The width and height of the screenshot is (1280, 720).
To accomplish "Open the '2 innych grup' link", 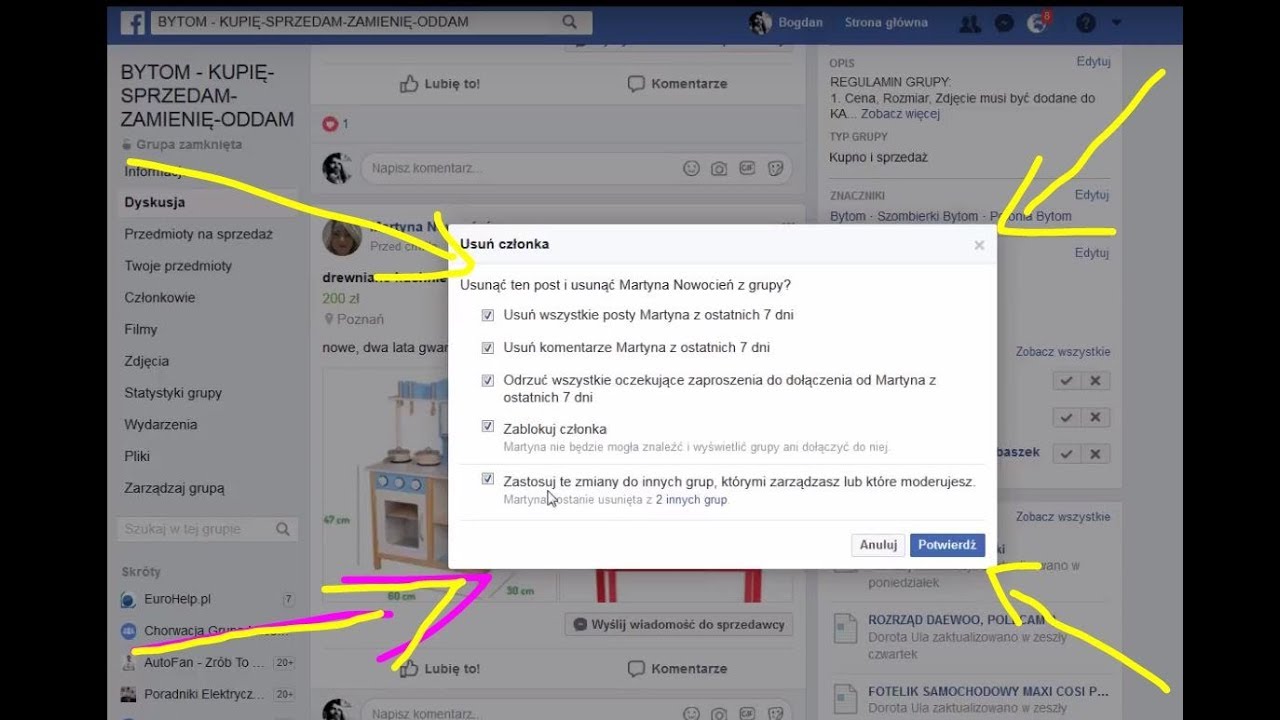I will pyautogui.click(x=692, y=499).
